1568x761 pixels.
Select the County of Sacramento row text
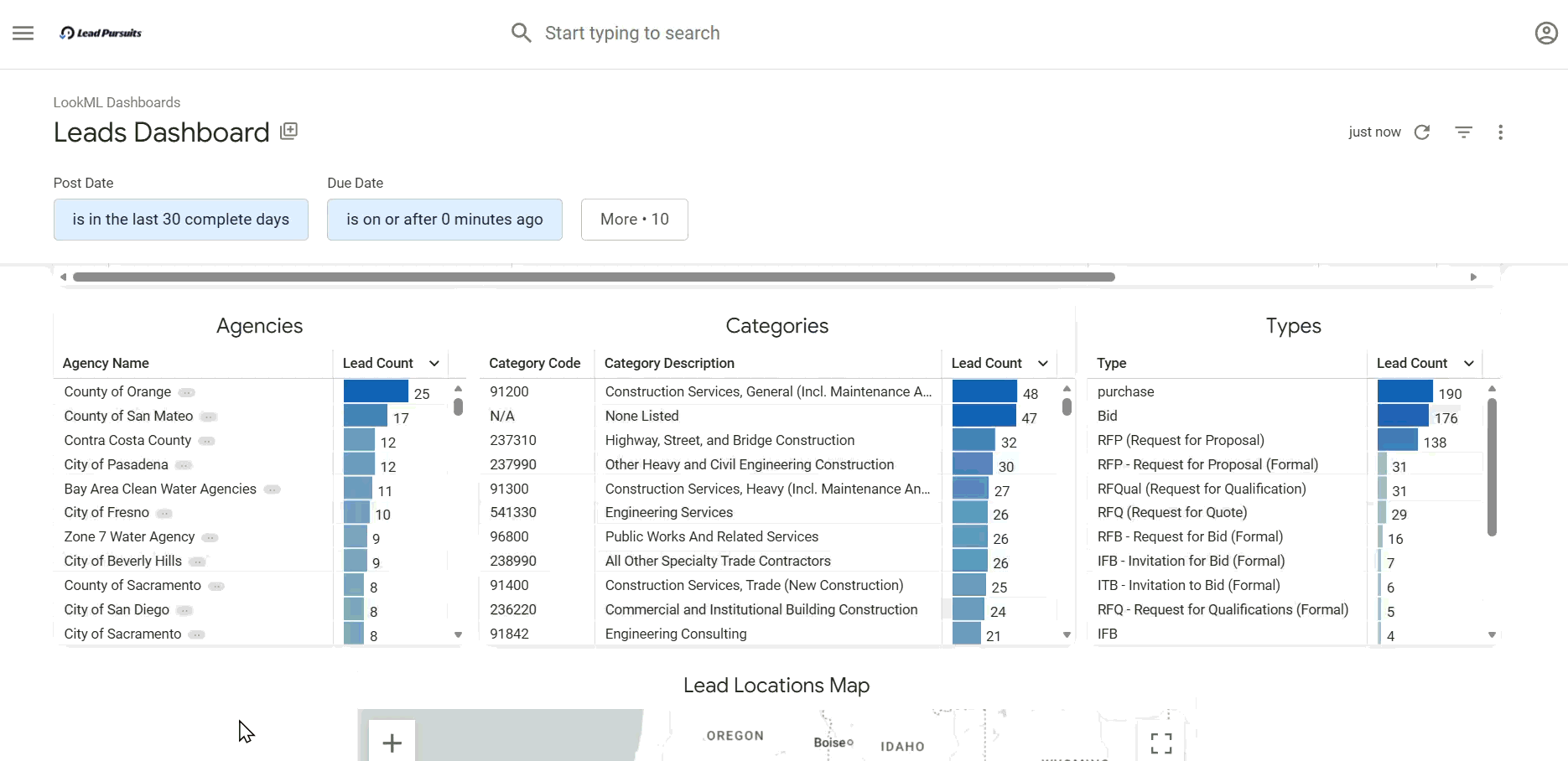tap(132, 585)
